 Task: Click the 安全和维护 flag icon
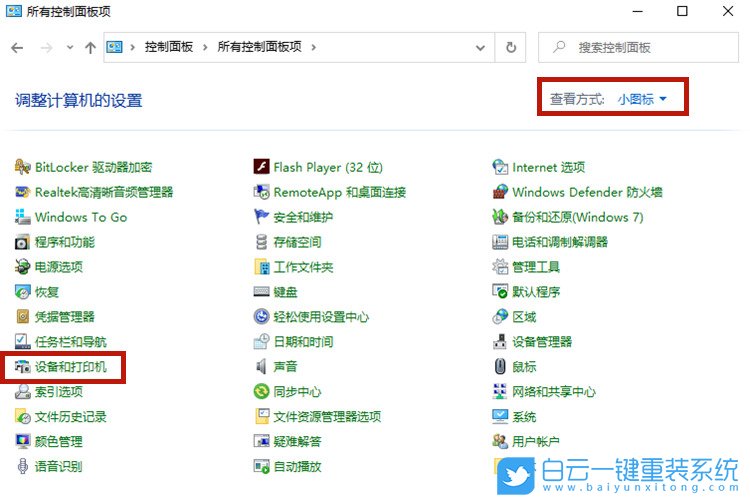tap(261, 217)
